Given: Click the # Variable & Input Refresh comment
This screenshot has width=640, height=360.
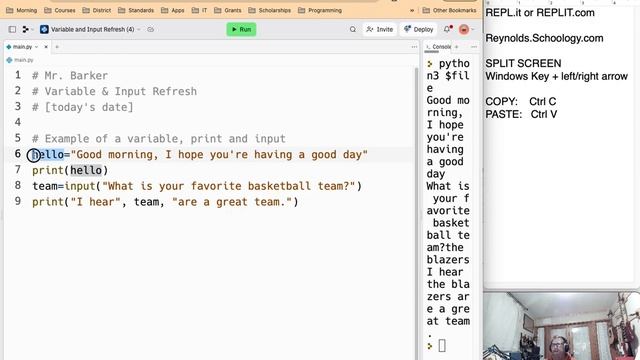Looking at the screenshot, I should [x=115, y=91].
